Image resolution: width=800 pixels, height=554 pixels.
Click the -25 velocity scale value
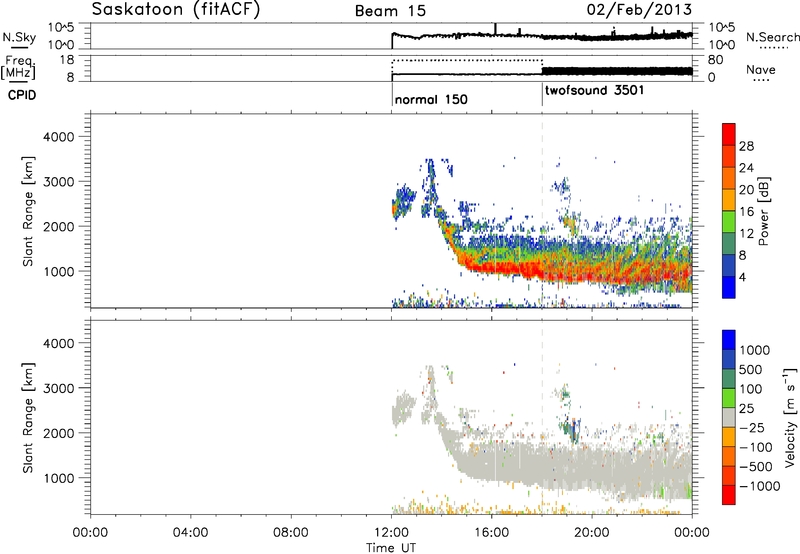click(x=752, y=427)
